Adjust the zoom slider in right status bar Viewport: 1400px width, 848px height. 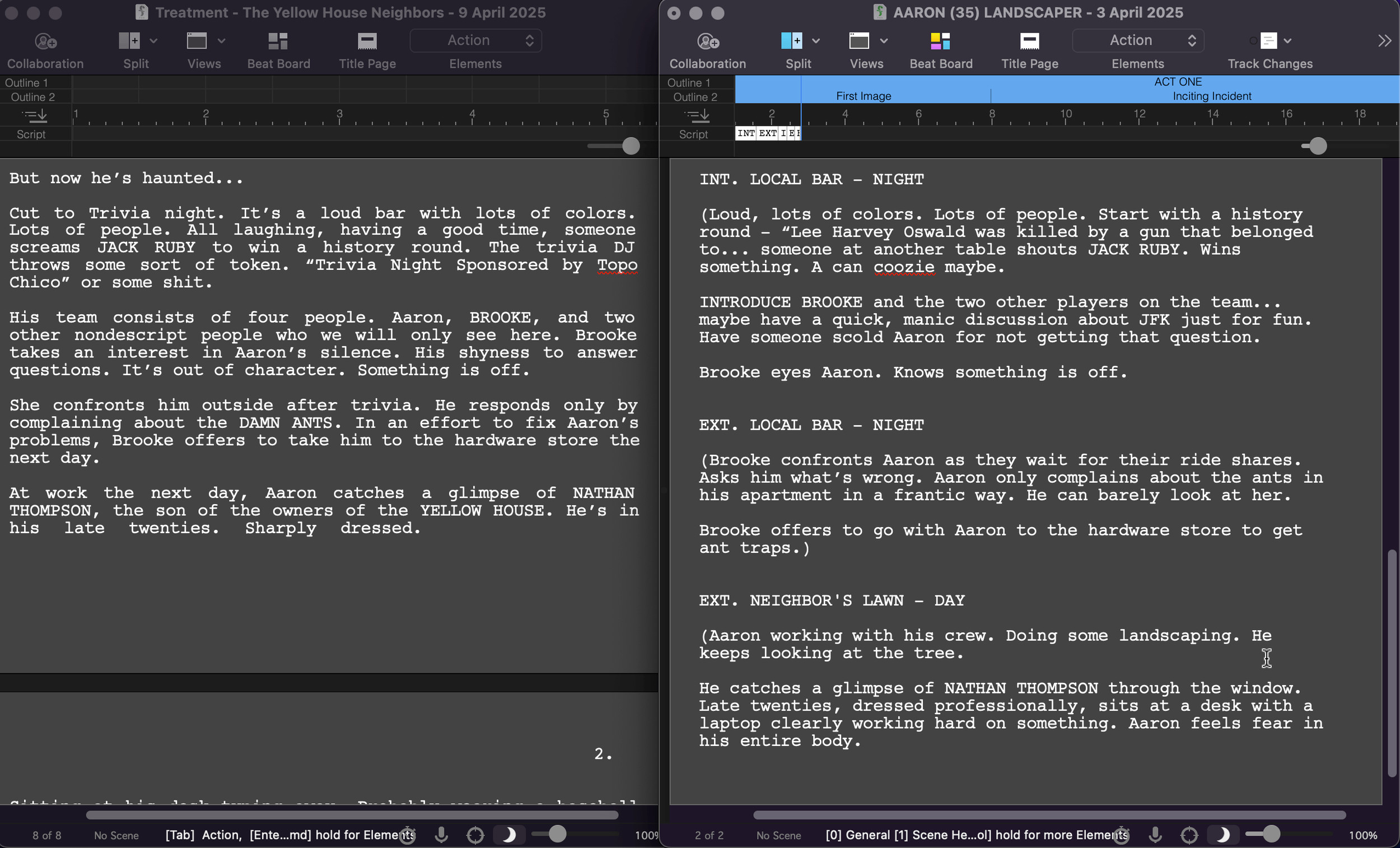click(1271, 834)
